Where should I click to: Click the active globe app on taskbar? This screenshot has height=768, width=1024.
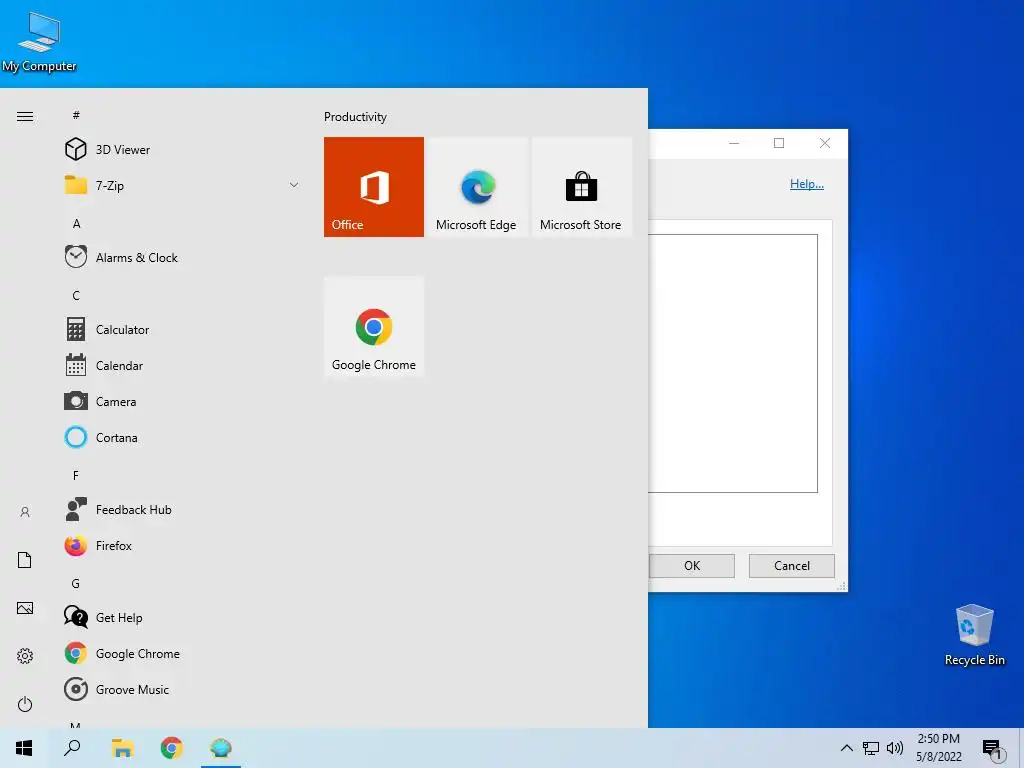(221, 748)
